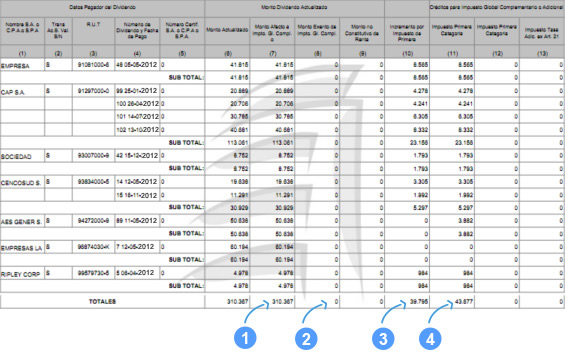Select dividend 102 dated 13-10-2012

point(137,130)
